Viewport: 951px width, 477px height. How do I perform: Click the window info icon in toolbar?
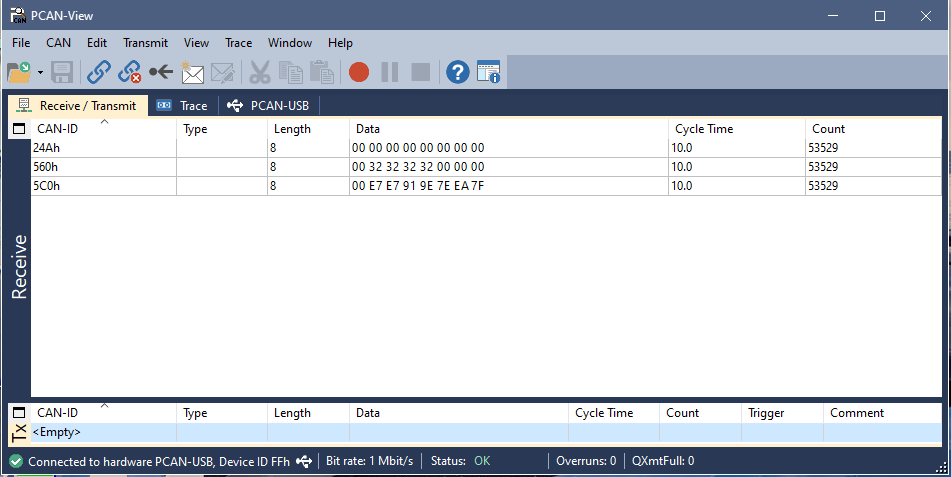click(489, 72)
